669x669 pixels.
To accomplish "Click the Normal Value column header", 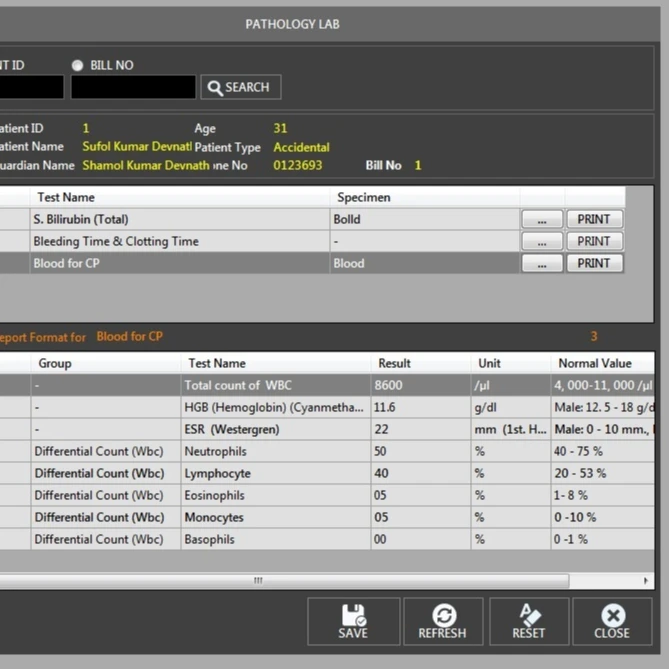I will pos(602,363).
